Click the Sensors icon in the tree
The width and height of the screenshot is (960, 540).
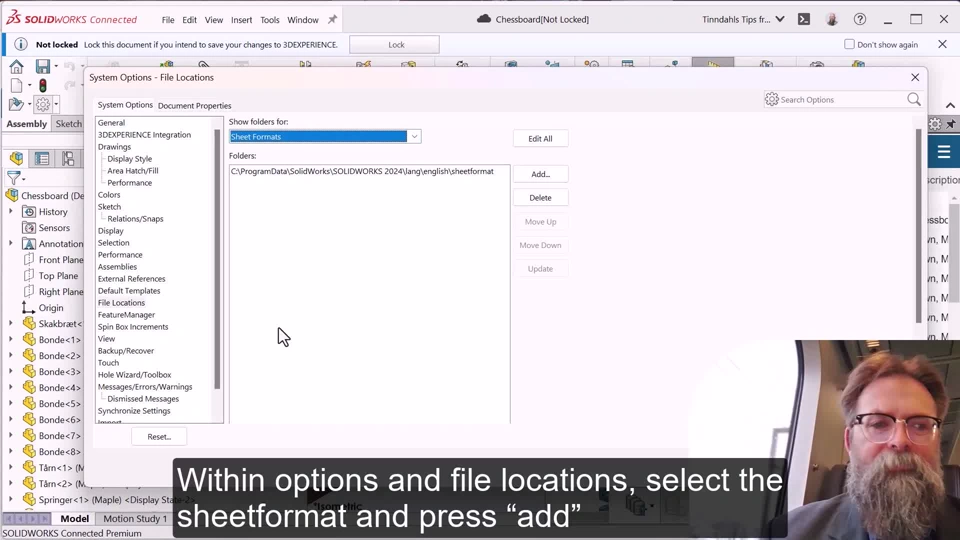click(29, 228)
